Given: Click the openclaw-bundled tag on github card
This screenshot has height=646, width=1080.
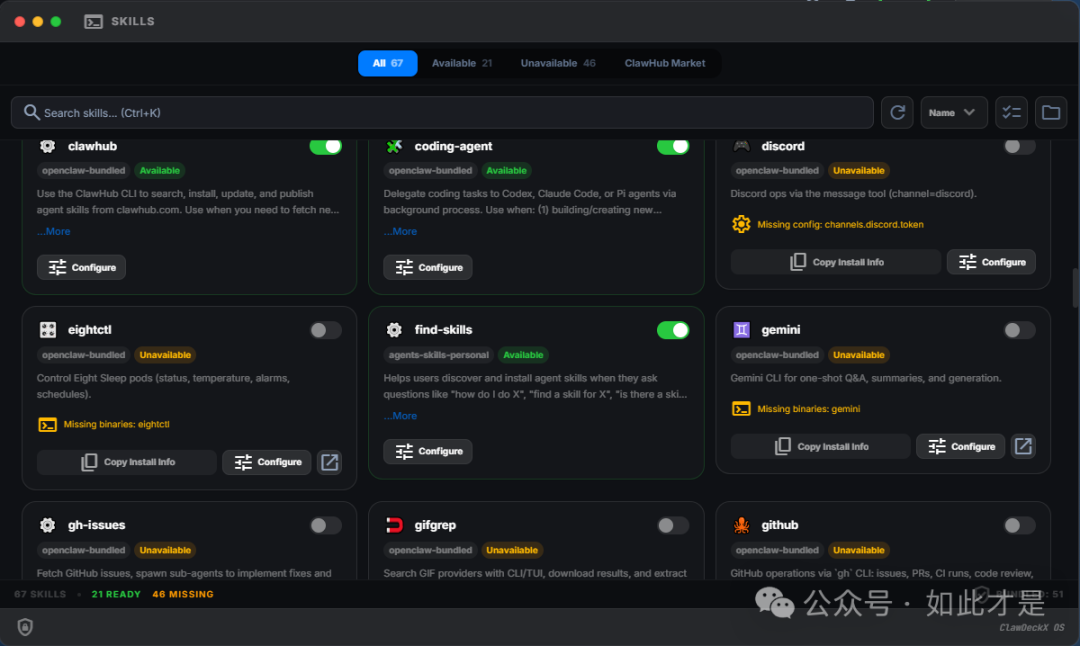Looking at the screenshot, I should [777, 550].
